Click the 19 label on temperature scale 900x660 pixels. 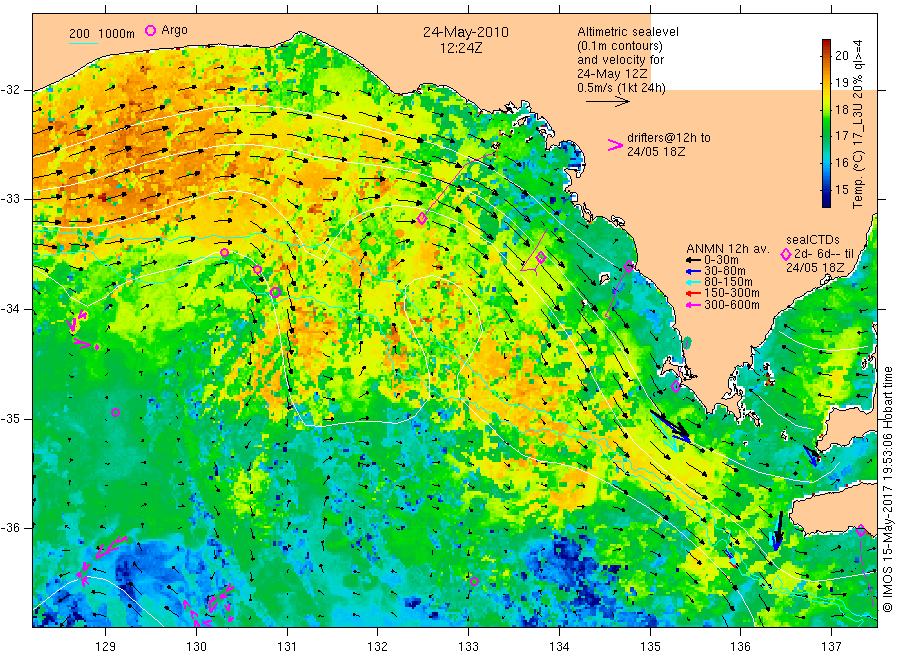[x=841, y=83]
